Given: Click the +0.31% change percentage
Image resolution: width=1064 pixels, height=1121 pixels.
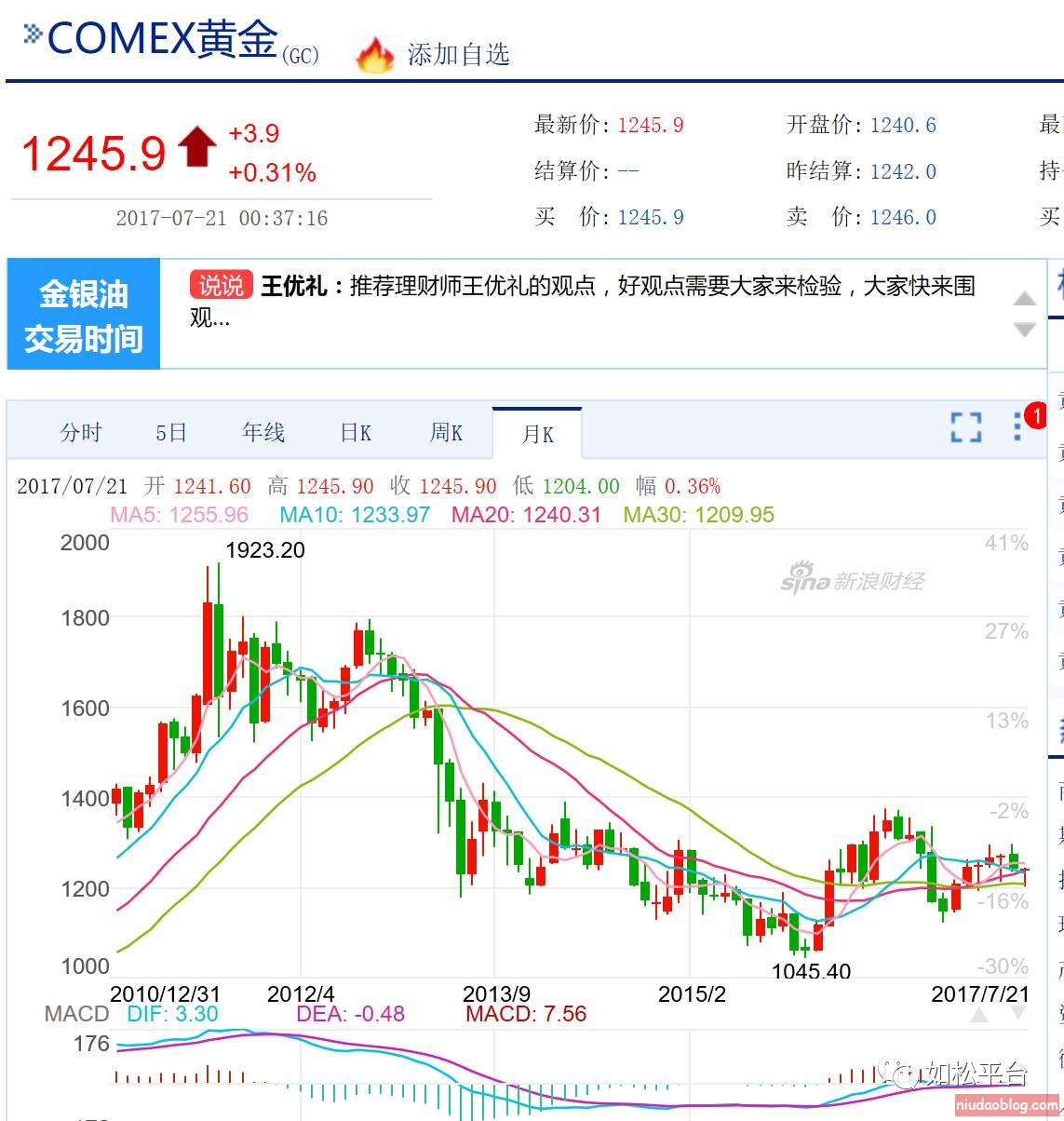Looking at the screenshot, I should point(273,173).
